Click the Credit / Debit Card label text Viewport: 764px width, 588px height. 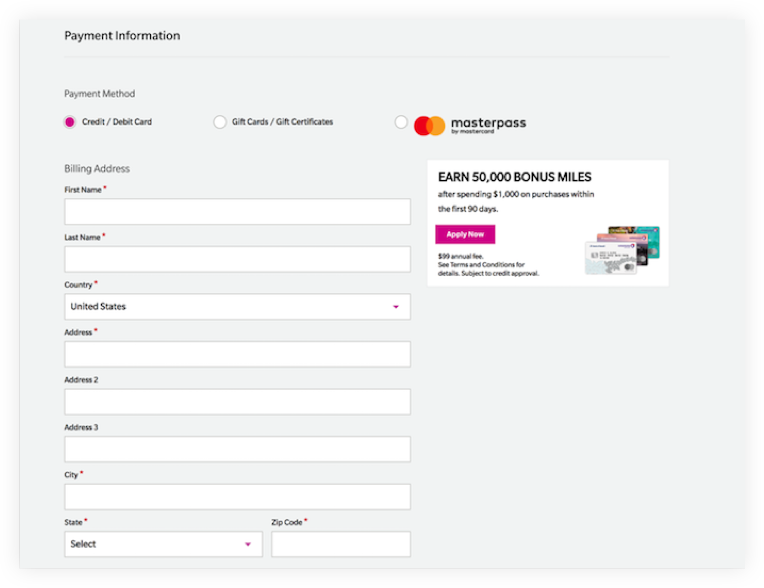tap(117, 122)
